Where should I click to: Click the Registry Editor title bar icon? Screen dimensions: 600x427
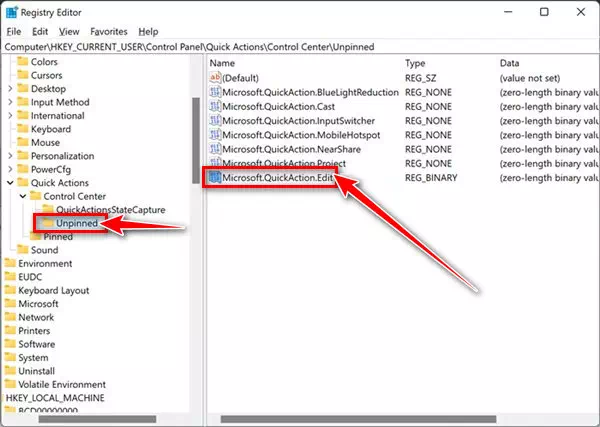[11, 12]
